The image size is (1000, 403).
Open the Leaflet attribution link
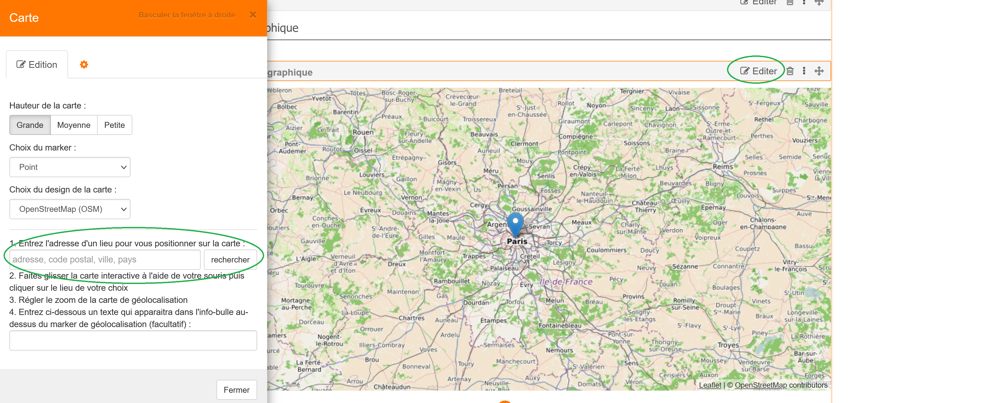pyautogui.click(x=710, y=385)
